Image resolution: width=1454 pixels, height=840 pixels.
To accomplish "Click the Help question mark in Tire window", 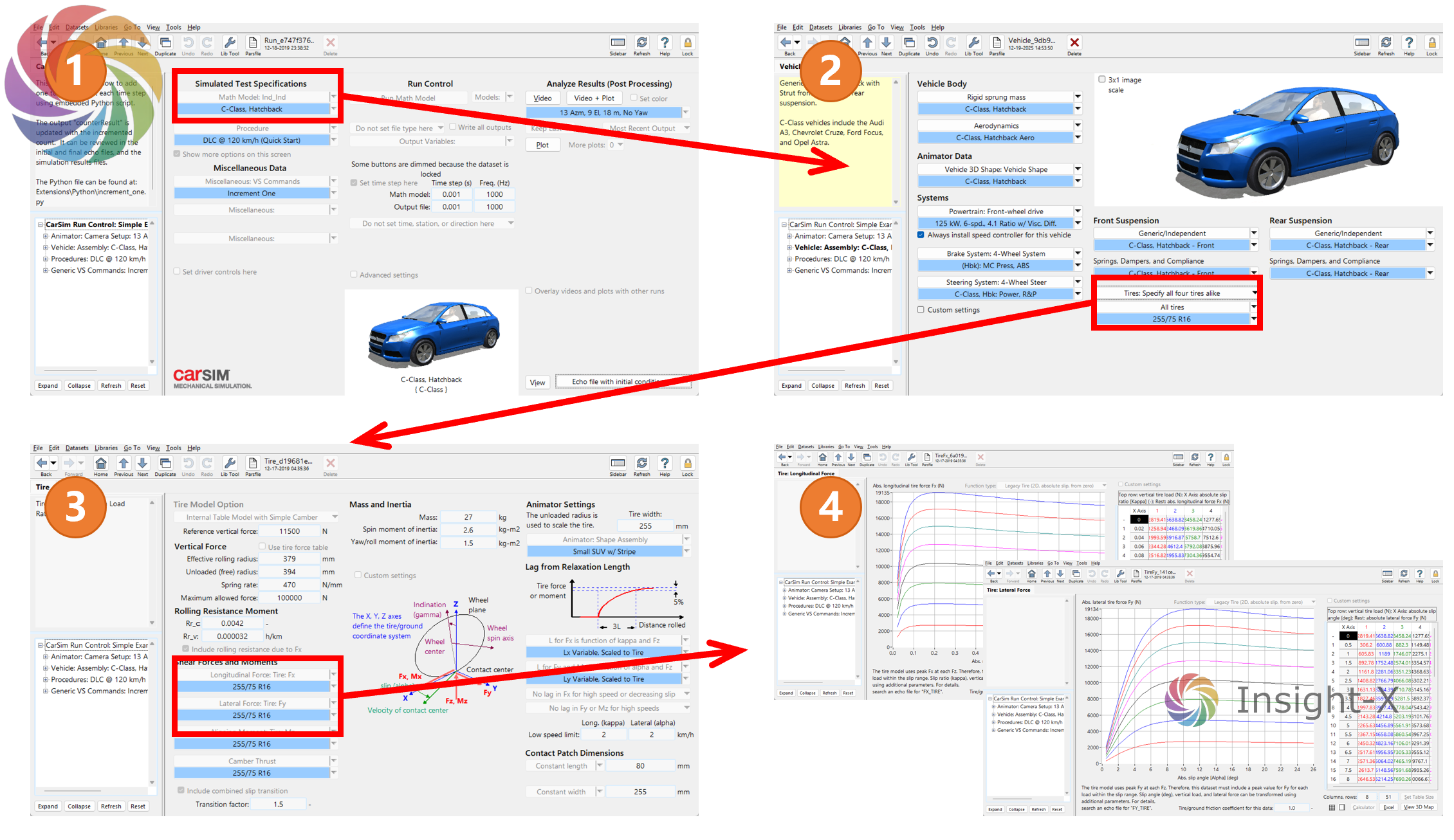I will pos(665,464).
